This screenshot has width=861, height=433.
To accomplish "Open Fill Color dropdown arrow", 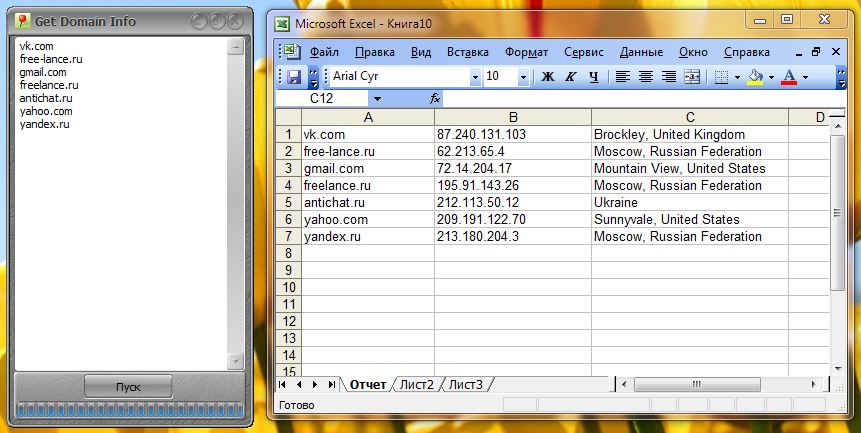I will coord(771,77).
